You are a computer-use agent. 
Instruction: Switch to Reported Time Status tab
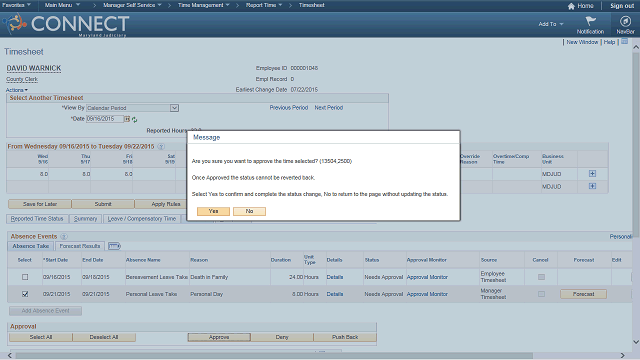pos(37,219)
